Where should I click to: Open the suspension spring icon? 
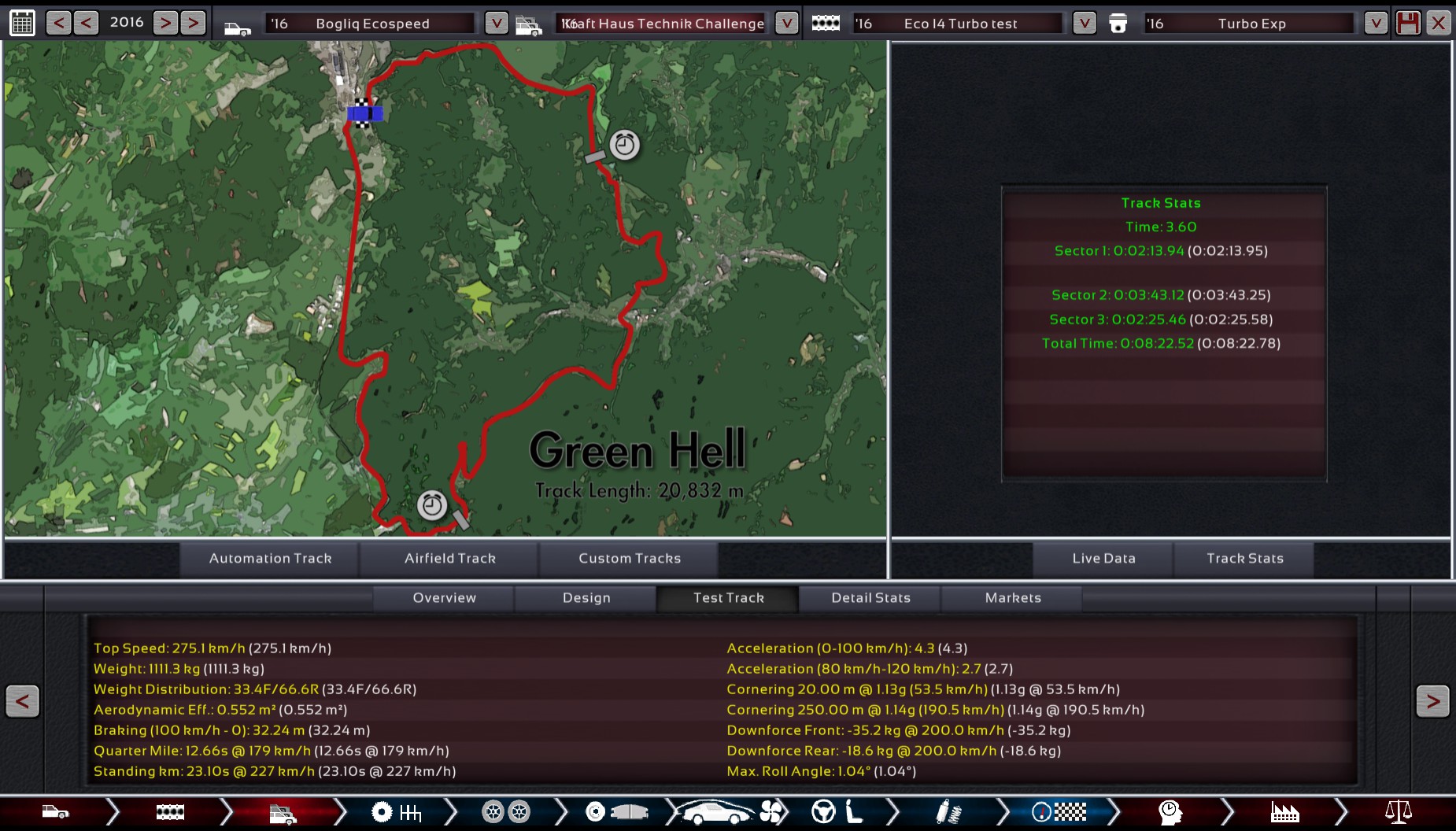pos(949,811)
